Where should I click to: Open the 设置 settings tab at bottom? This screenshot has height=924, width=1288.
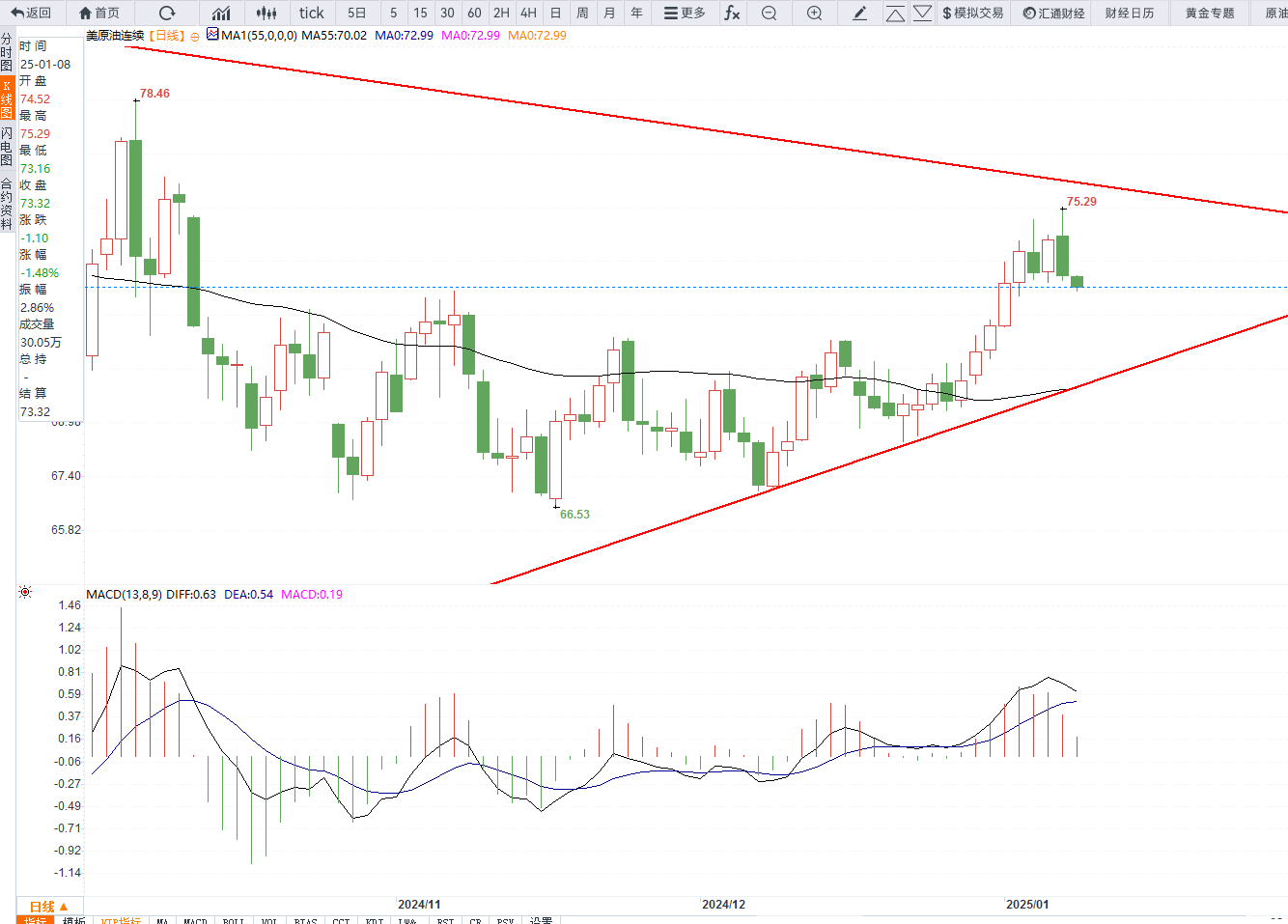pyautogui.click(x=541, y=920)
